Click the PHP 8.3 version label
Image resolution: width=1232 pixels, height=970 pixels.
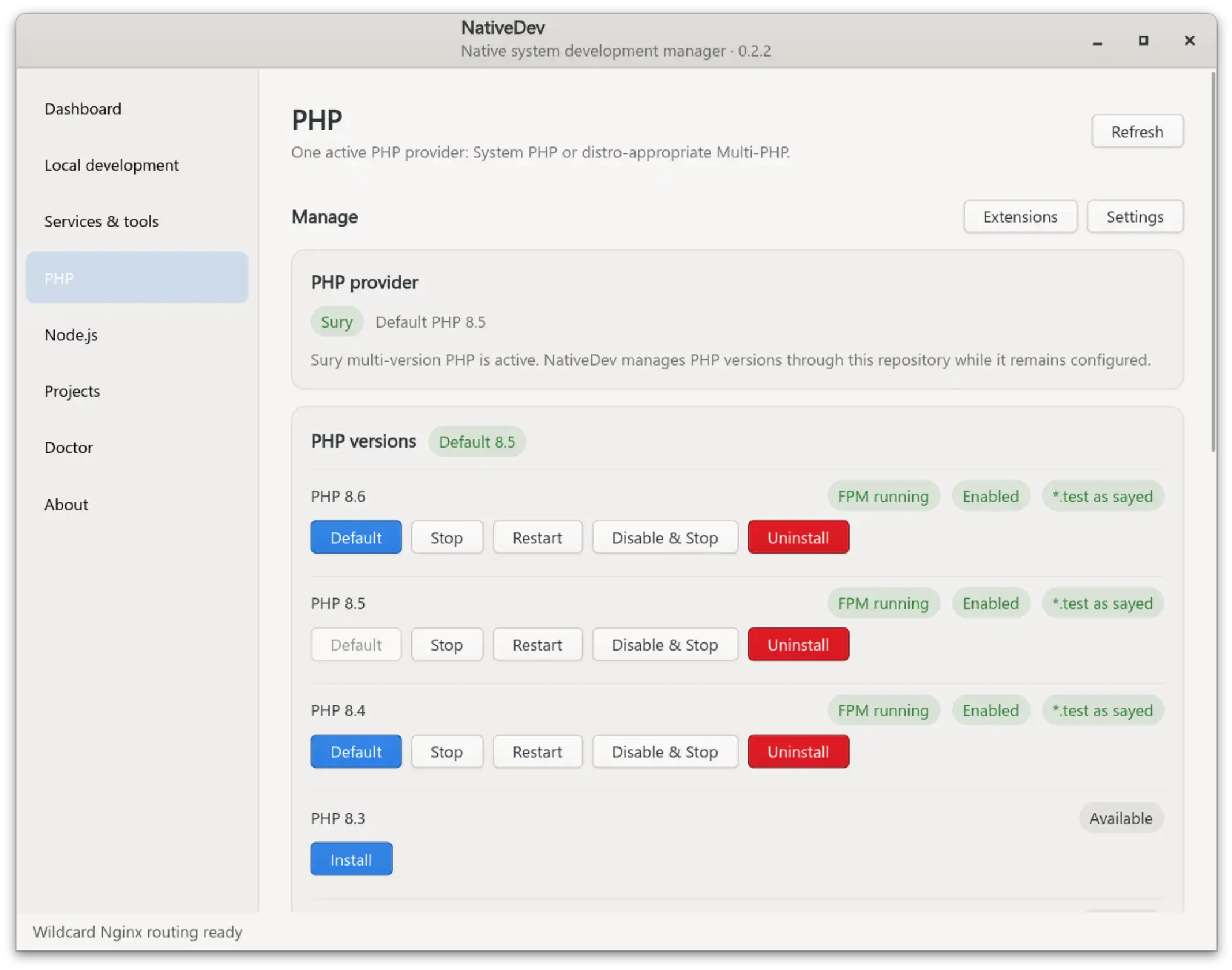(338, 818)
